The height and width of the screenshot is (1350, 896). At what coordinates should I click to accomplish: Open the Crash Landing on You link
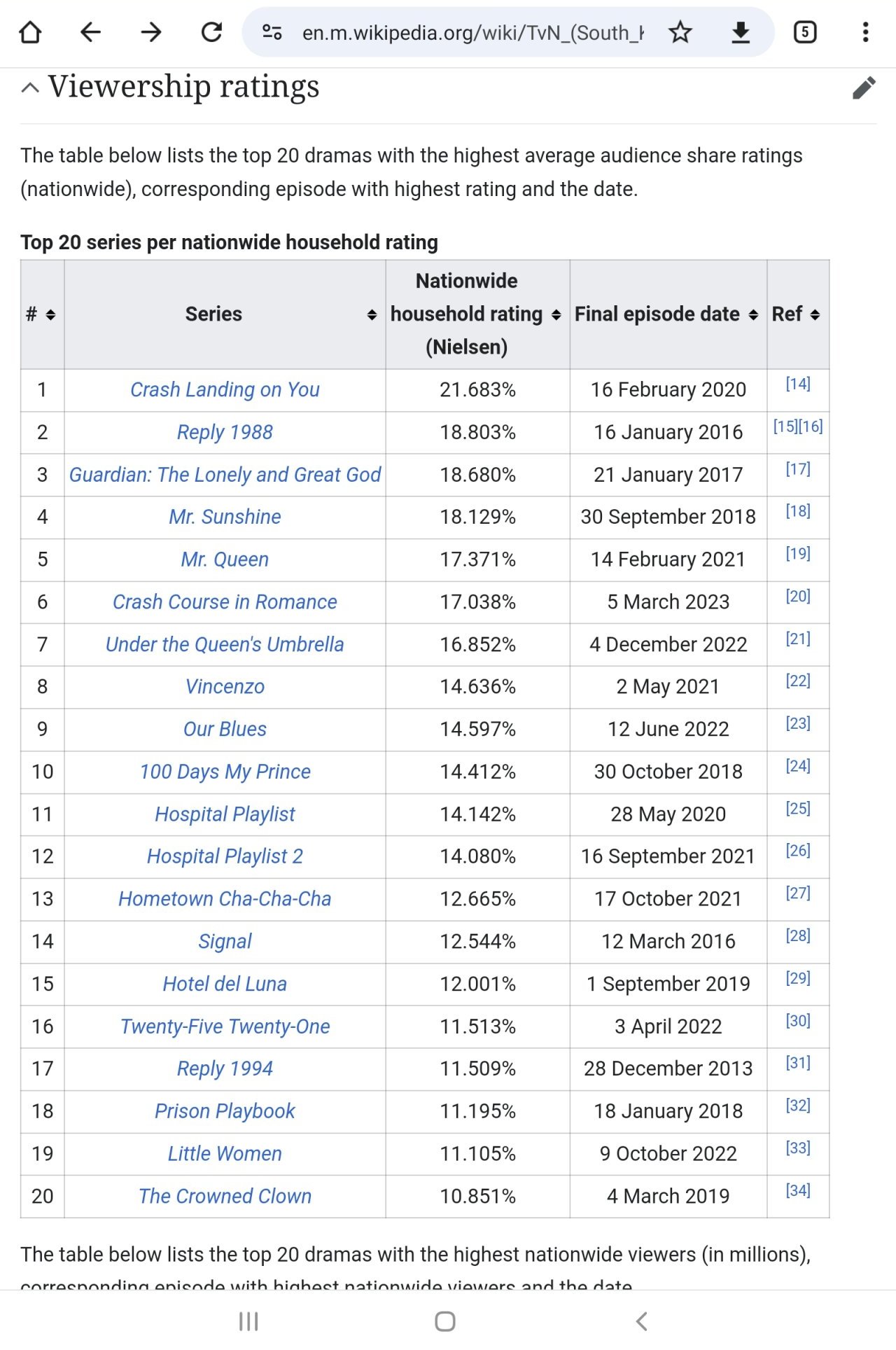pos(225,389)
